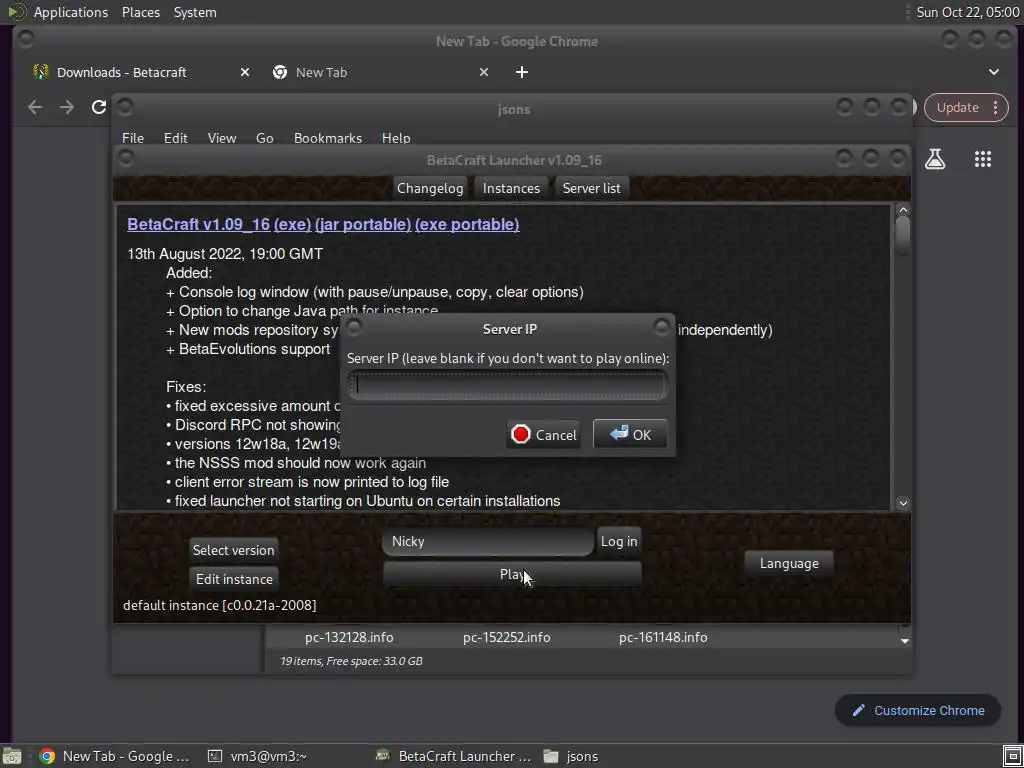Click the Downloads - Betacraft tab favicon
Image resolution: width=1024 pixels, height=768 pixels.
click(40, 72)
